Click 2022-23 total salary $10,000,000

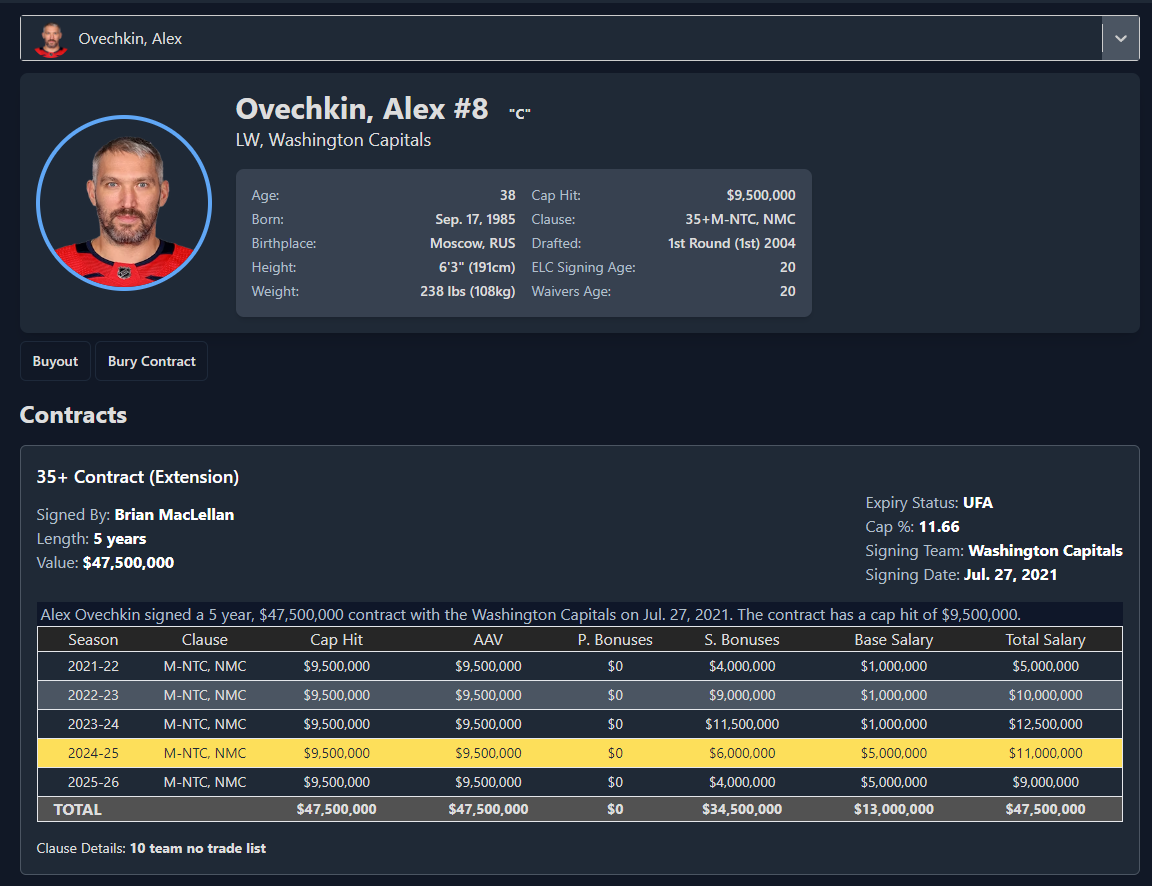click(x=1045, y=695)
